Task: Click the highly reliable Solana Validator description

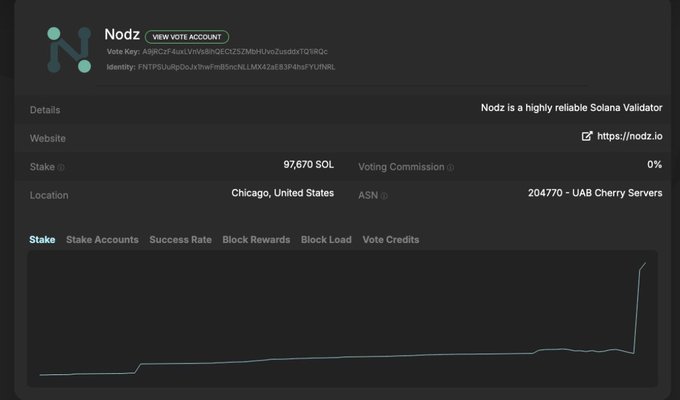Action: point(572,108)
